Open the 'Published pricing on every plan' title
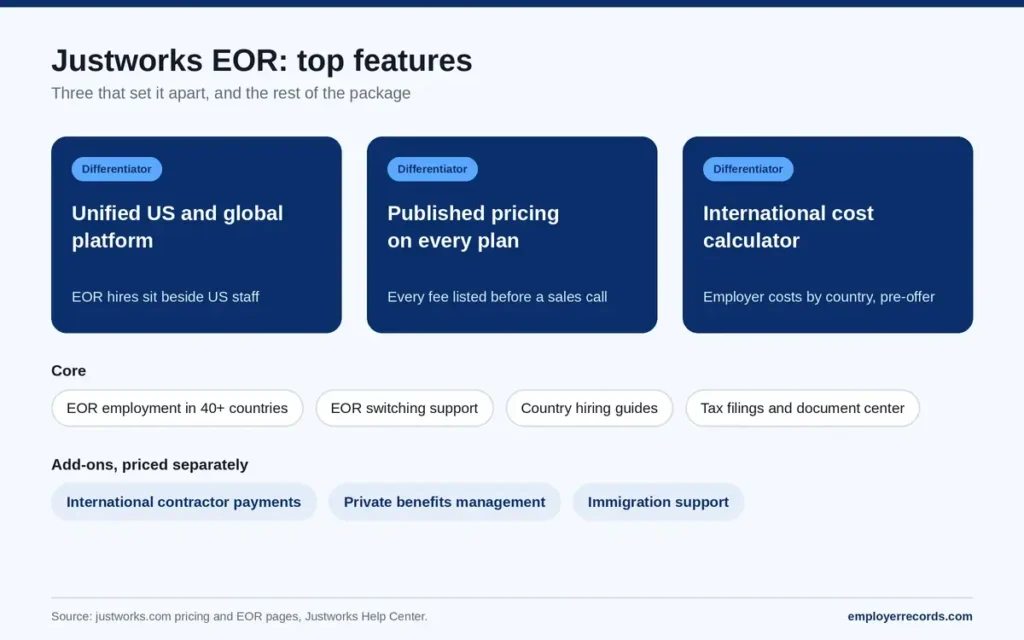This screenshot has width=1024, height=640. (473, 227)
